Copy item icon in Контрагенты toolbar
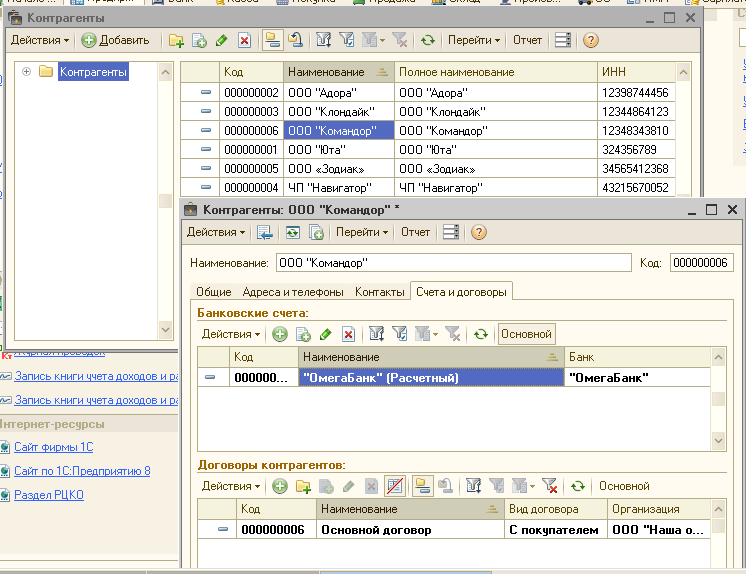Viewport: 746px width, 574px height. [x=199, y=40]
